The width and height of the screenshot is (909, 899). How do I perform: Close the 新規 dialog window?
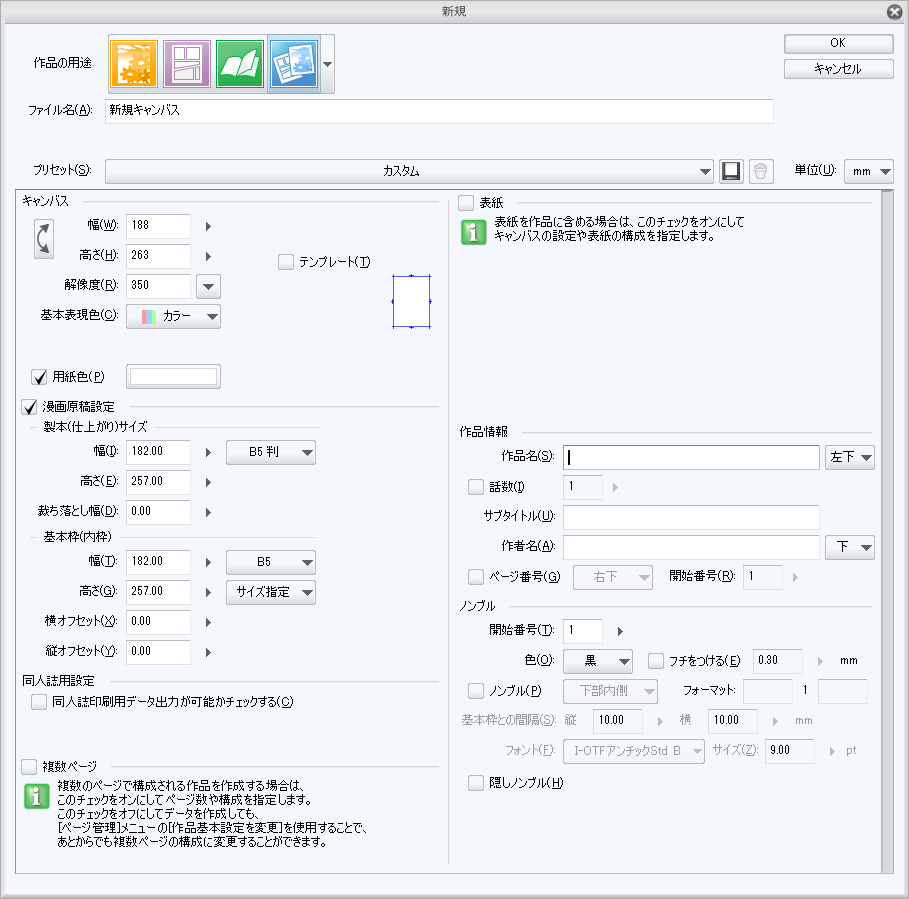[895, 12]
